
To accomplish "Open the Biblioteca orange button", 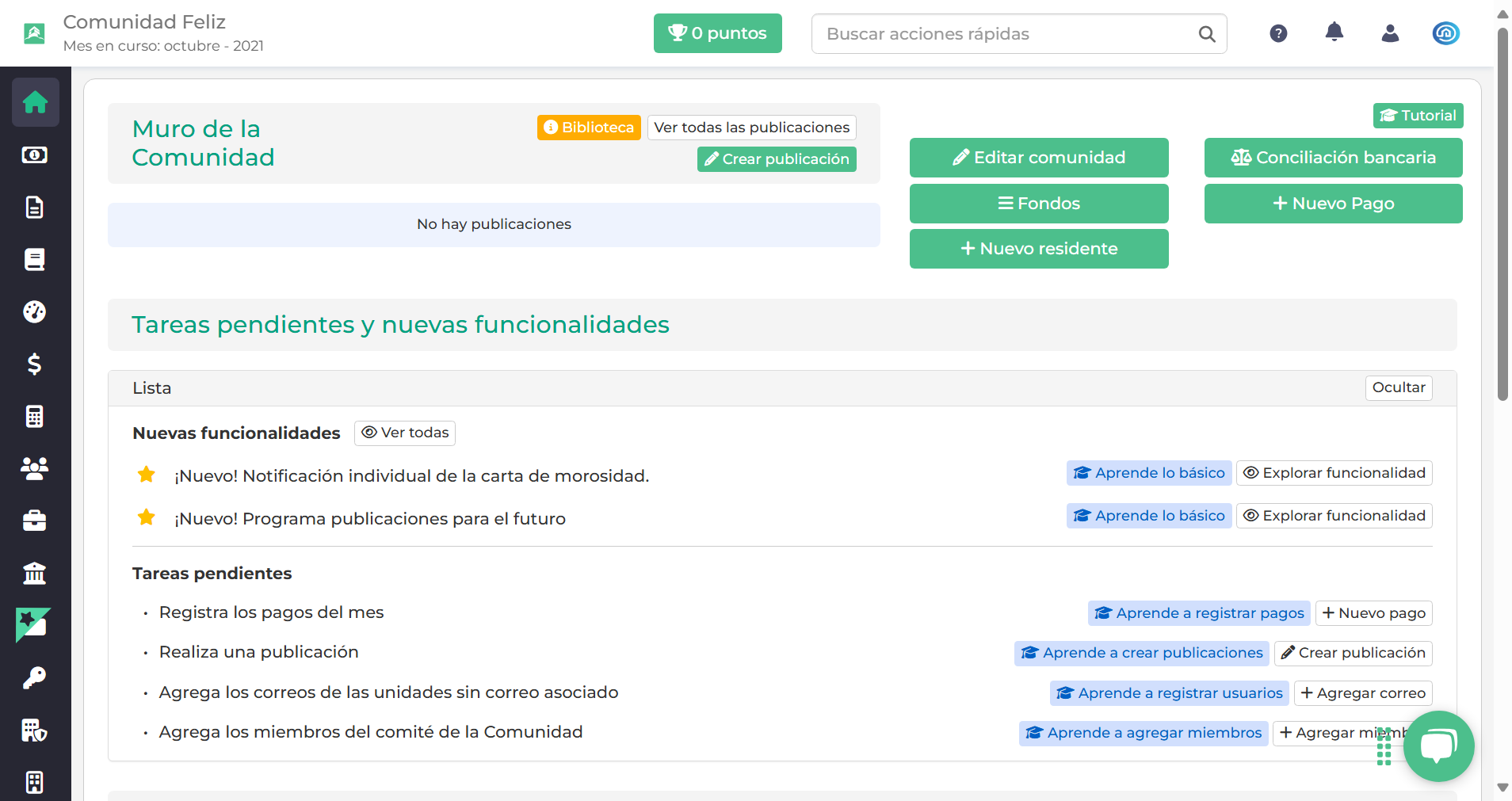I will pos(589,128).
